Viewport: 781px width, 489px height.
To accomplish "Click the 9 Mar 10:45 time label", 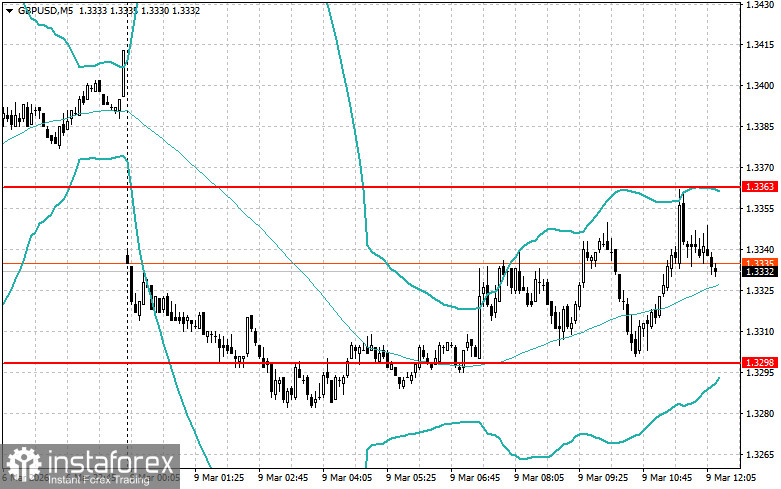I will 667,478.
